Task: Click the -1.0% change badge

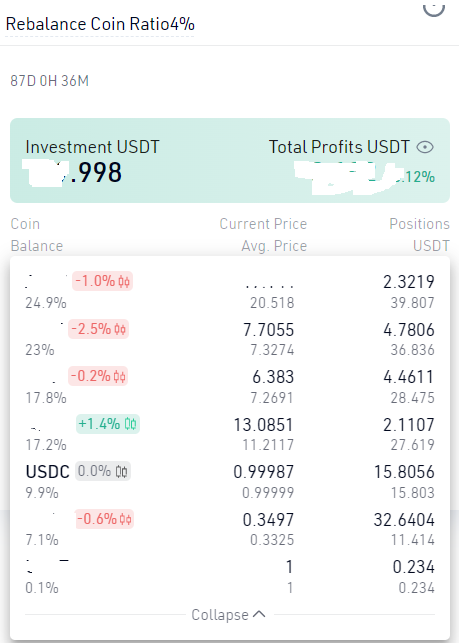Action: (x=102, y=281)
